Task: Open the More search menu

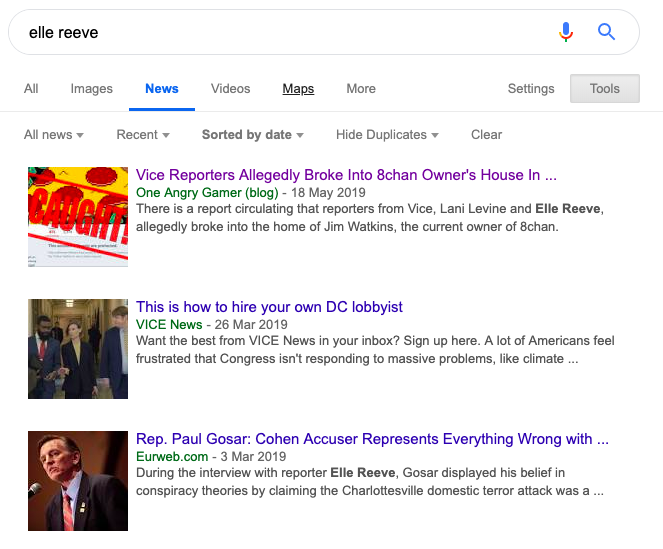Action: [361, 89]
